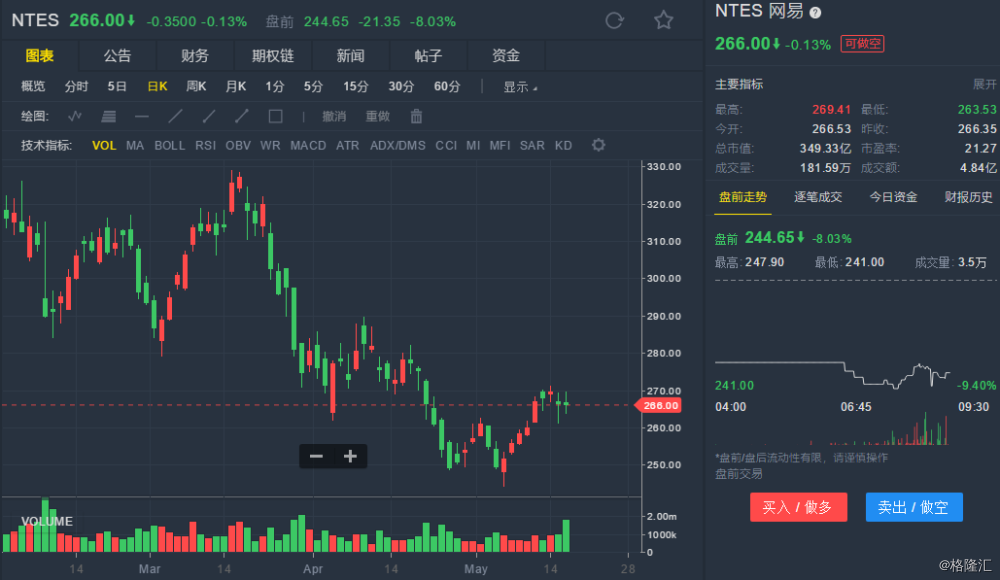Click the red 266.00 price axis marker
This screenshot has height=580, width=1000.
click(658, 405)
